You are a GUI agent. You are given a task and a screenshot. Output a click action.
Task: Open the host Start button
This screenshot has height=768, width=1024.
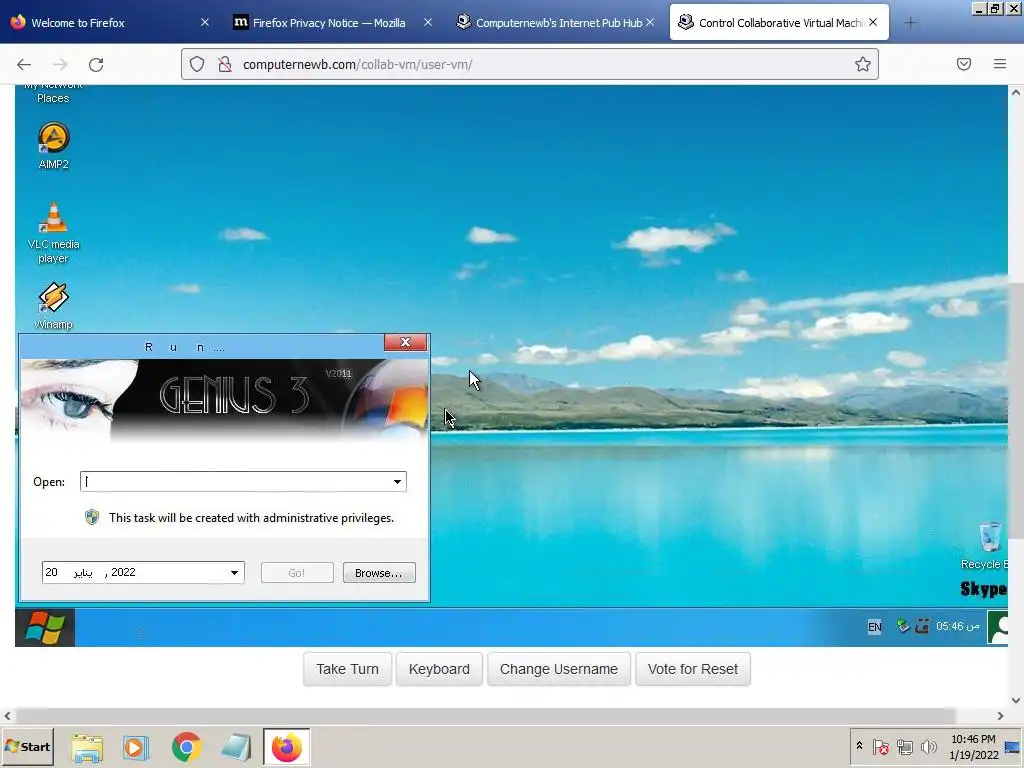coord(27,746)
